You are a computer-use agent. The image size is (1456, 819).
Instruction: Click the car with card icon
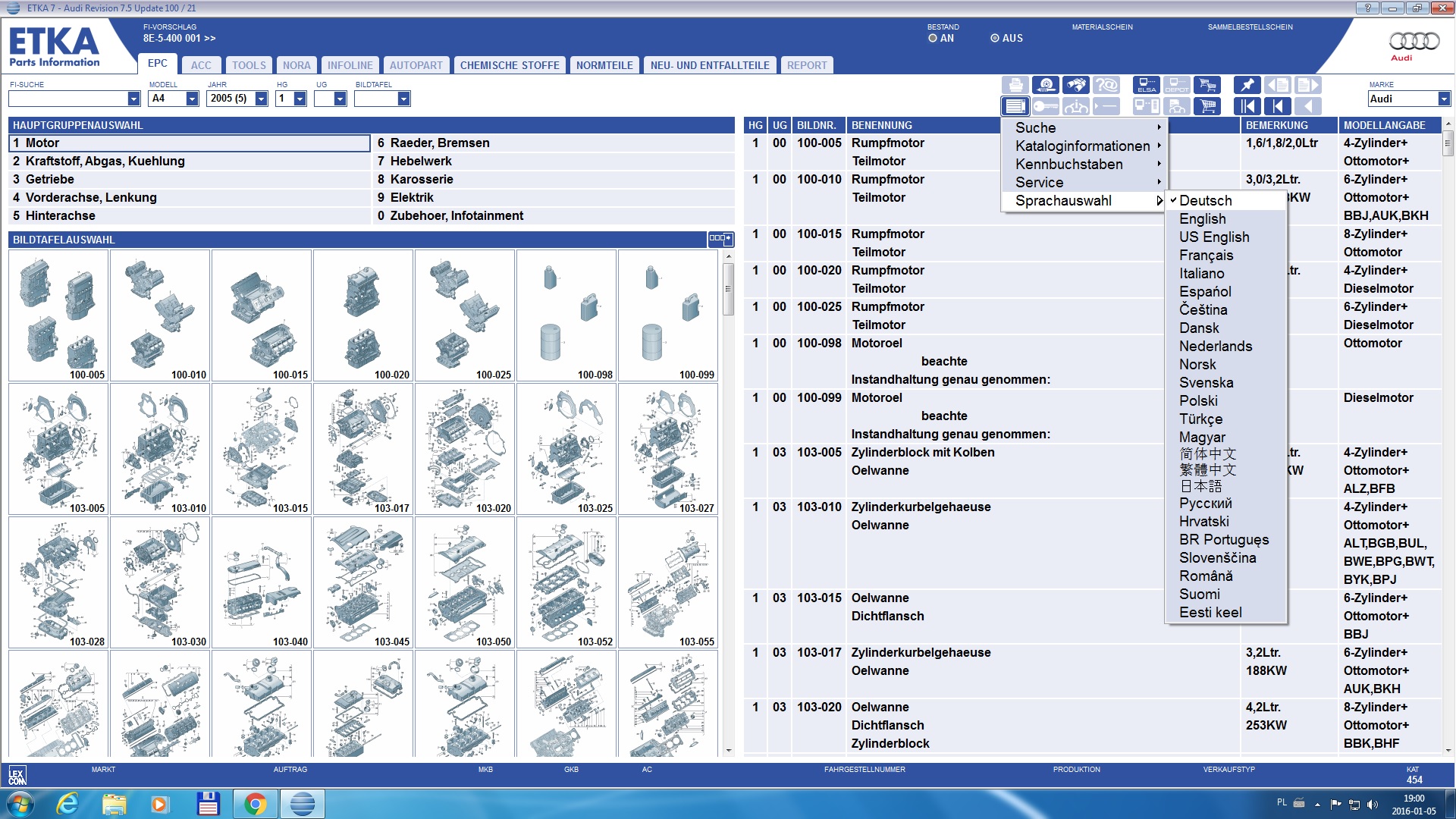1177,106
